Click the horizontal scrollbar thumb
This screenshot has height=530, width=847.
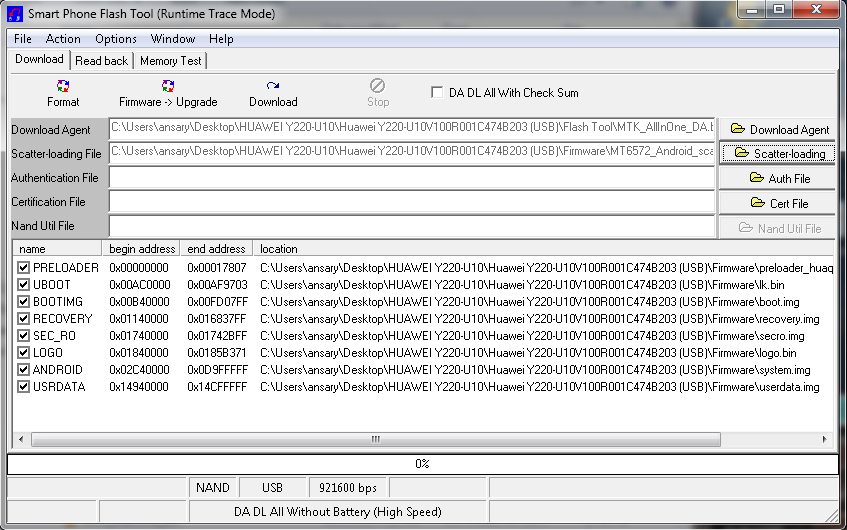[x=376, y=439]
